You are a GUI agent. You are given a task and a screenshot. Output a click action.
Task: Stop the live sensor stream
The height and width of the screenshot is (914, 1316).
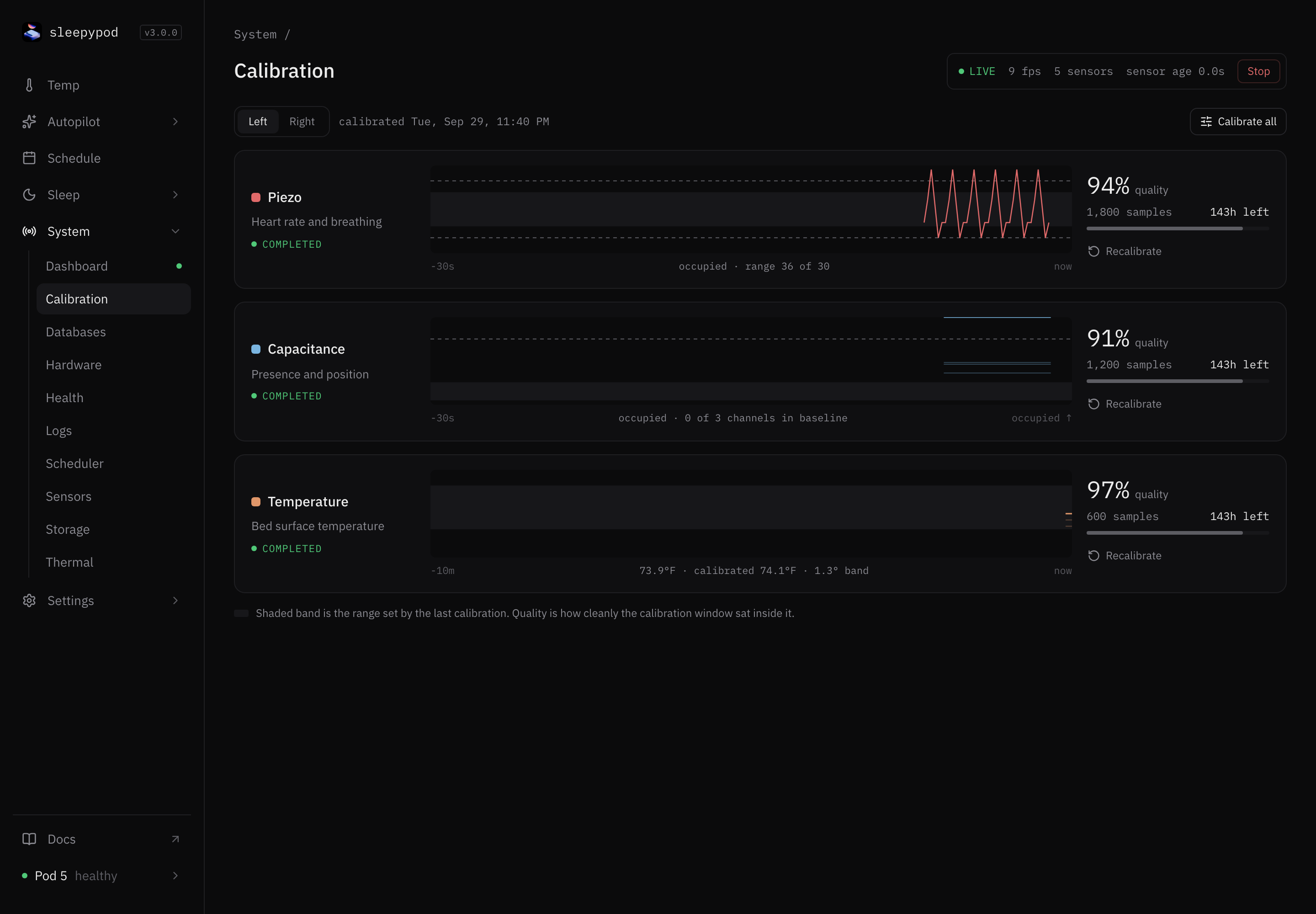click(x=1258, y=72)
